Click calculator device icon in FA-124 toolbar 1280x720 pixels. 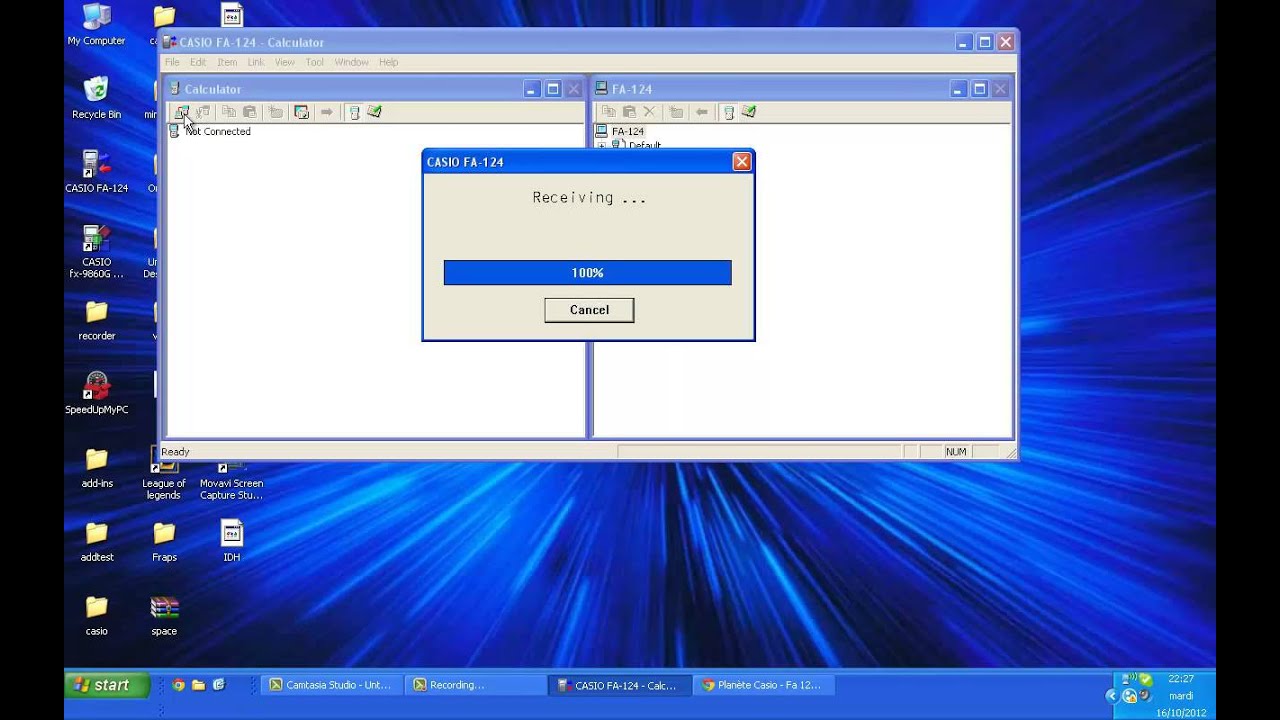(x=729, y=112)
